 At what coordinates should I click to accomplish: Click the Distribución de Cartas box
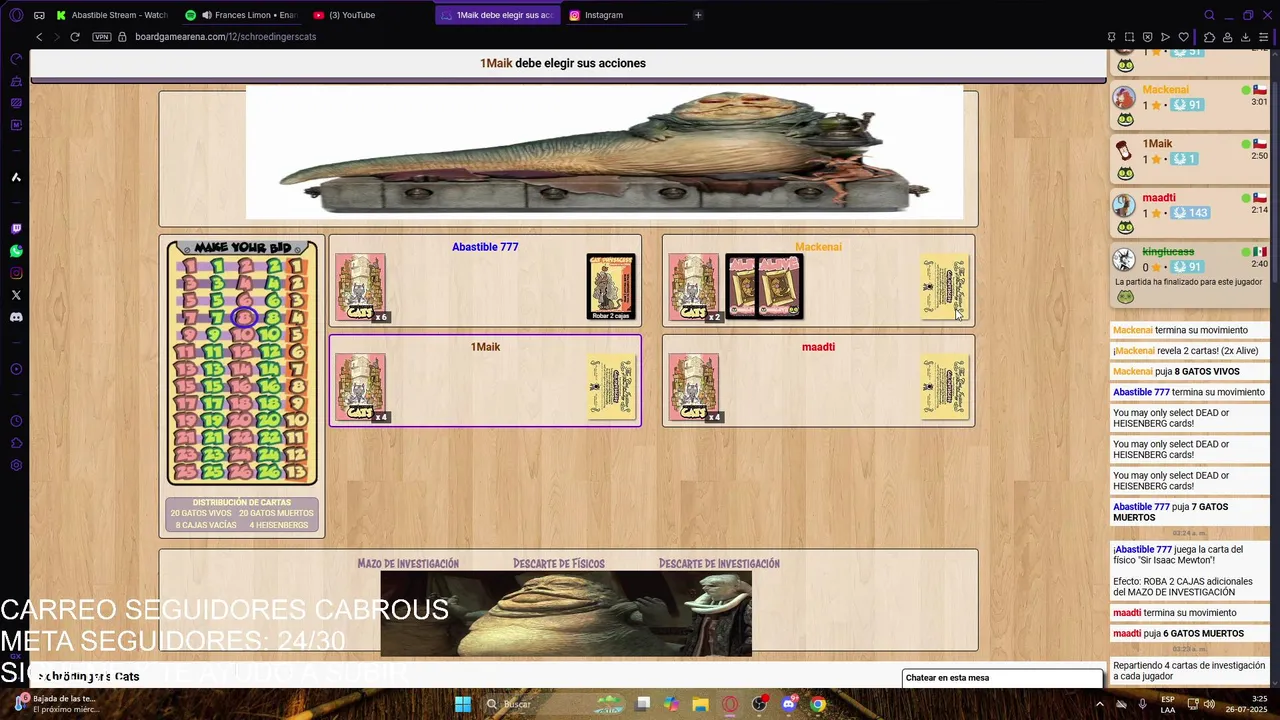coord(242,514)
